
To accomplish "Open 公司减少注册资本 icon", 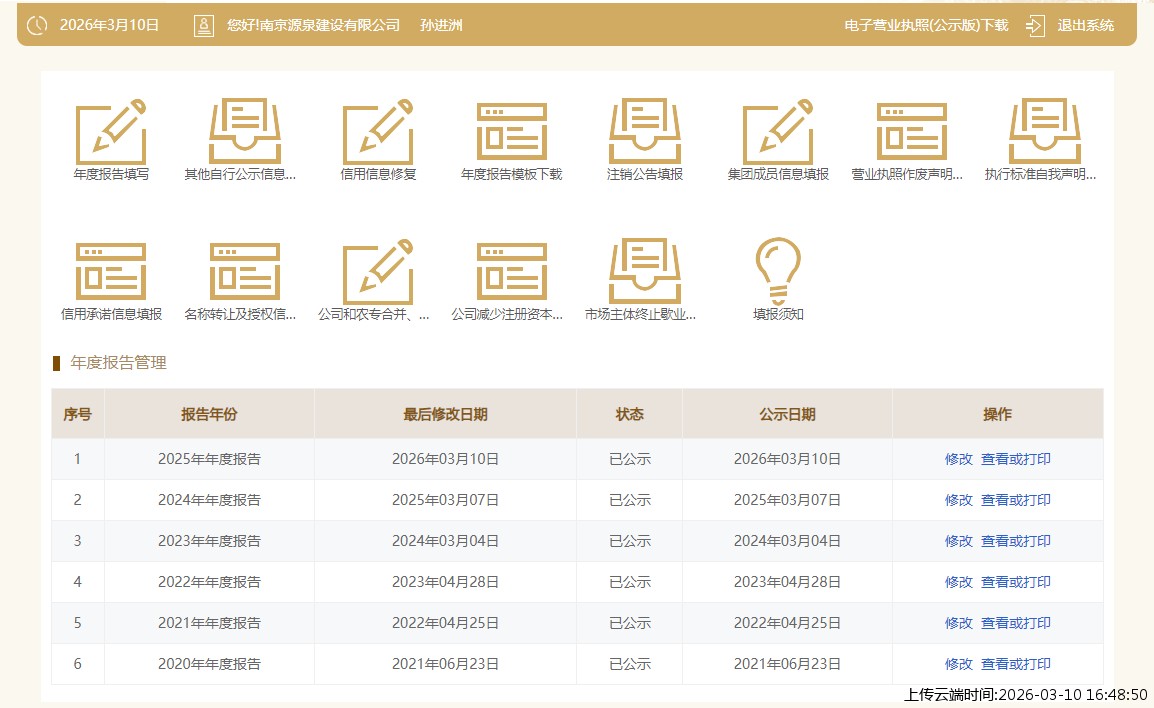I will (511, 272).
